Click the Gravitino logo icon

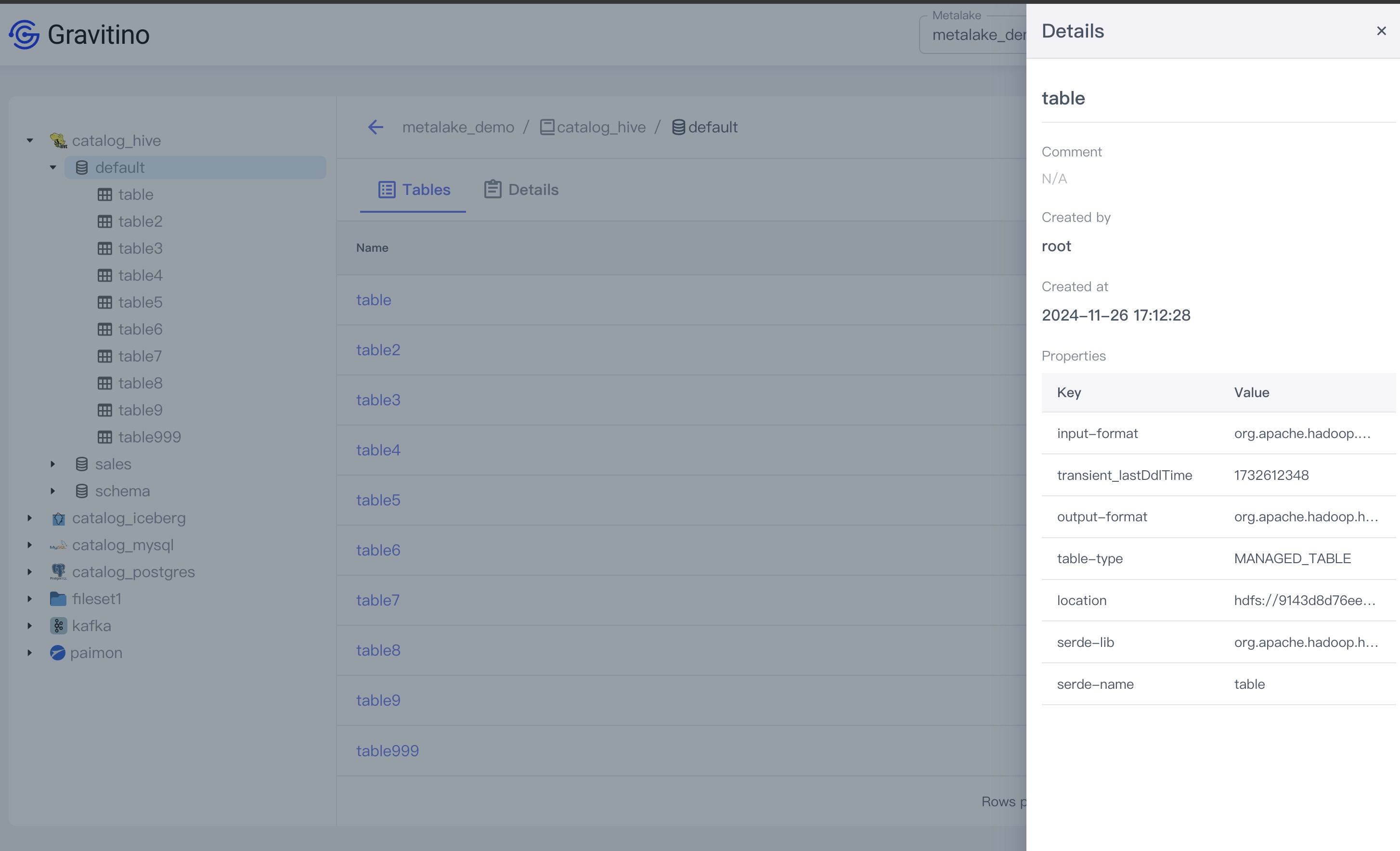(x=24, y=35)
